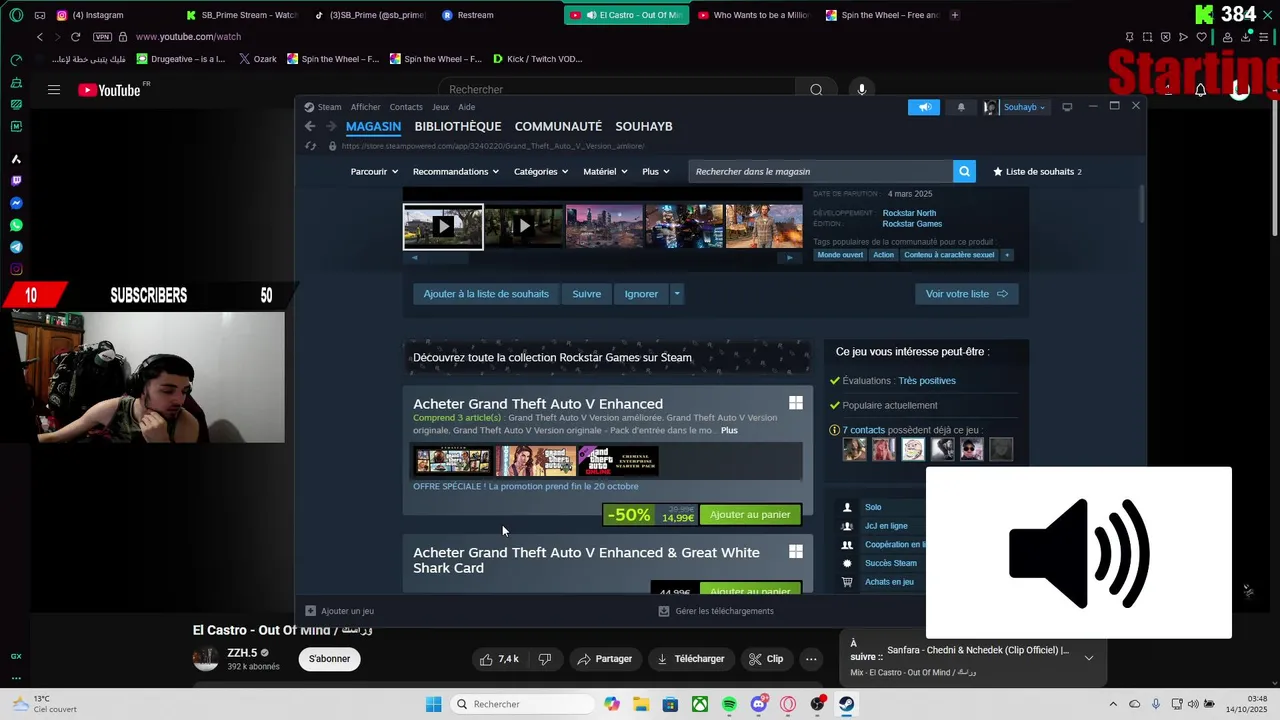Click Steam icon in Windows taskbar

coord(846,704)
